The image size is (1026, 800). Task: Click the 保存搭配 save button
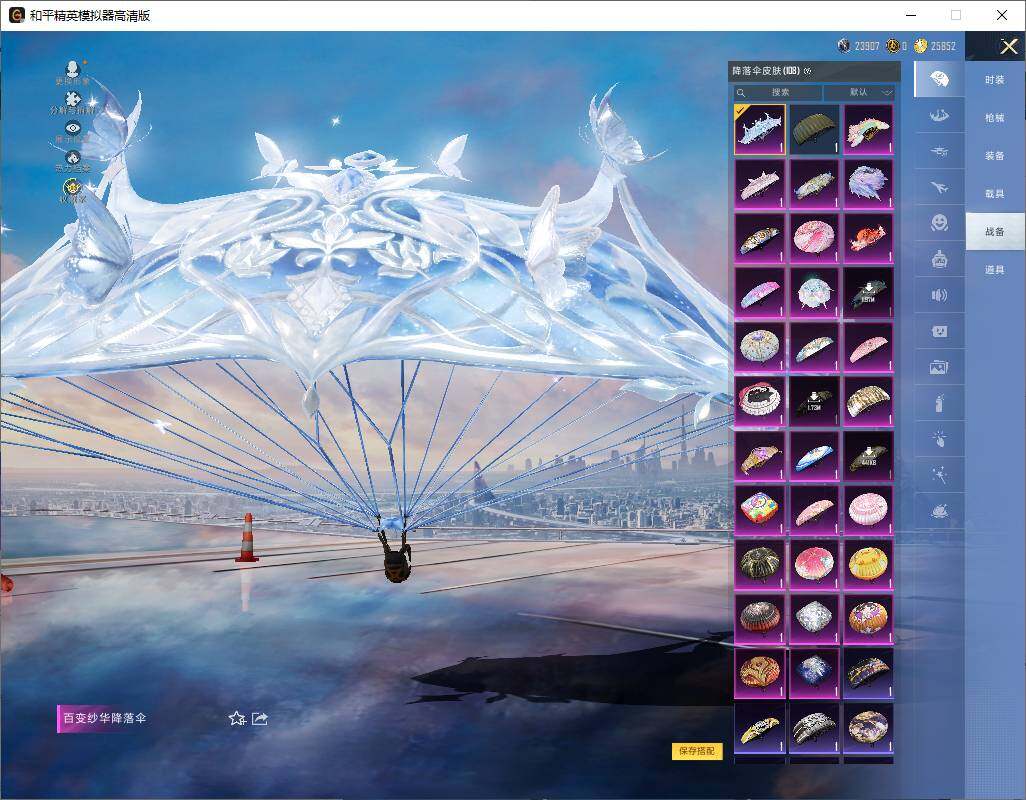click(697, 751)
